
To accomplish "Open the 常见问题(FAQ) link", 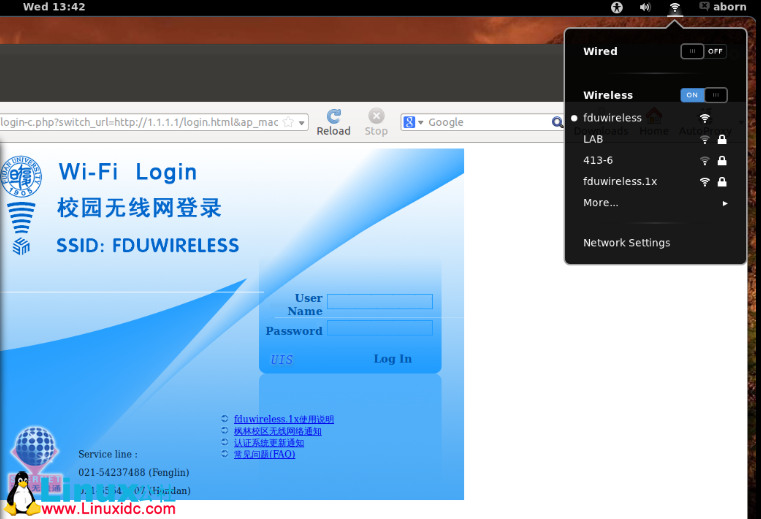I will [x=264, y=454].
